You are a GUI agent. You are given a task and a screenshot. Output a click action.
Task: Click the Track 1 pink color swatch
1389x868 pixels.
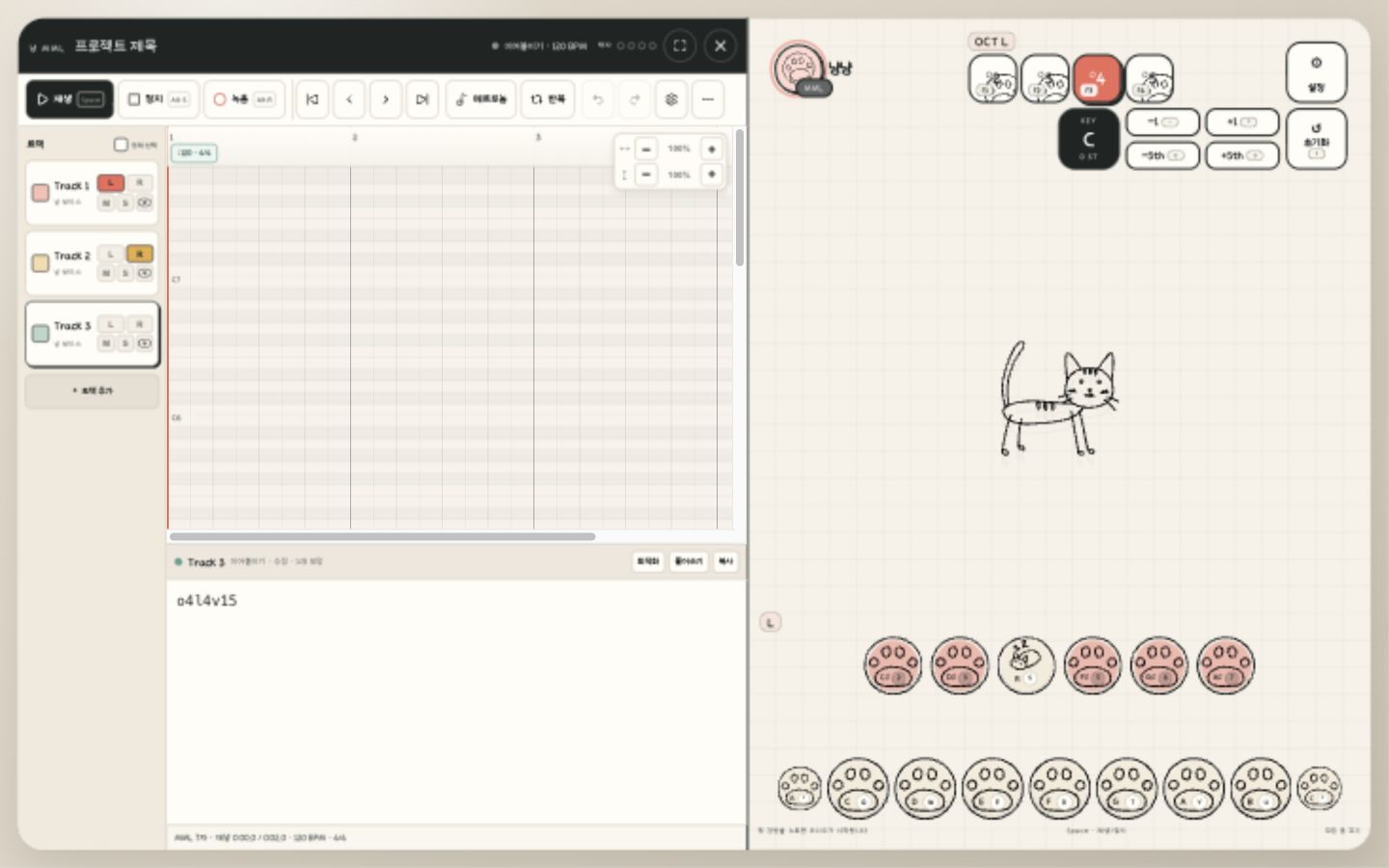tap(41, 193)
